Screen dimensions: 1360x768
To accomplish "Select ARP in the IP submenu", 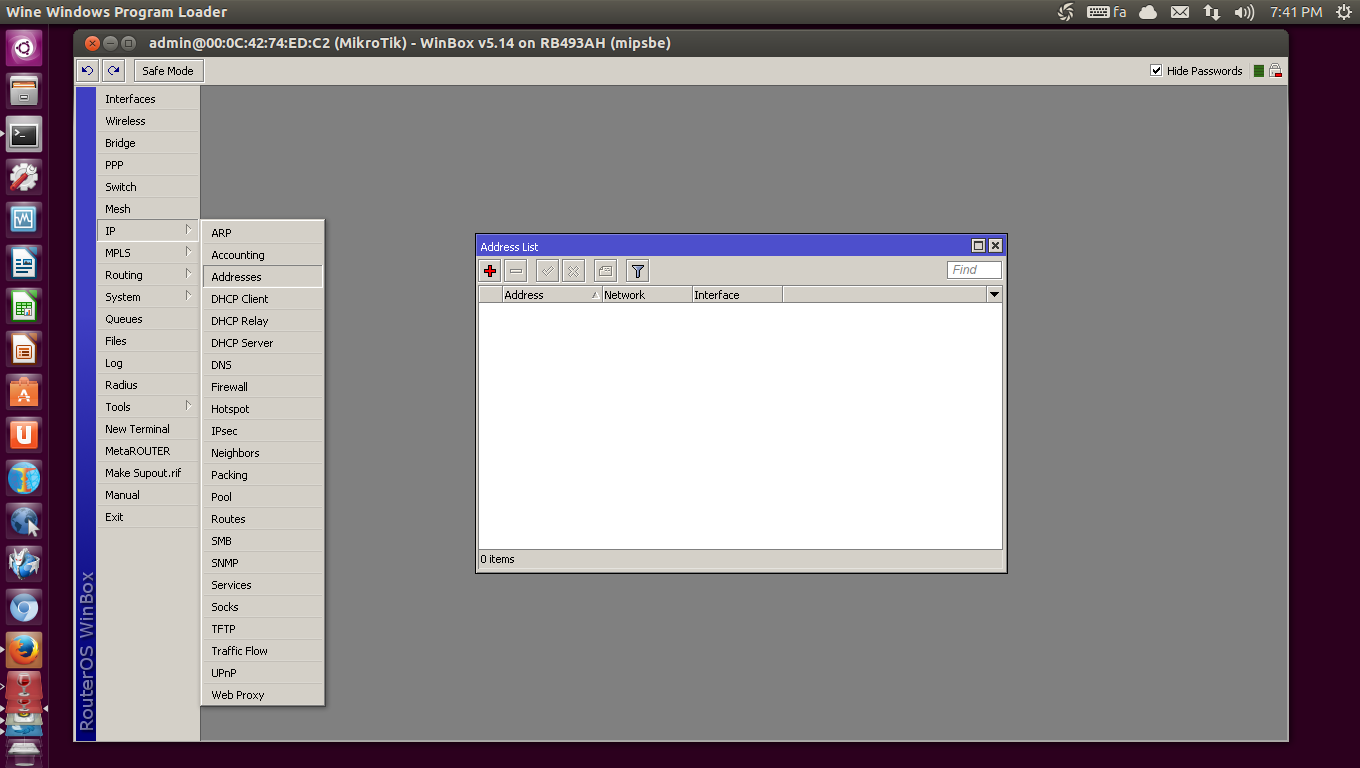I will click(x=263, y=233).
